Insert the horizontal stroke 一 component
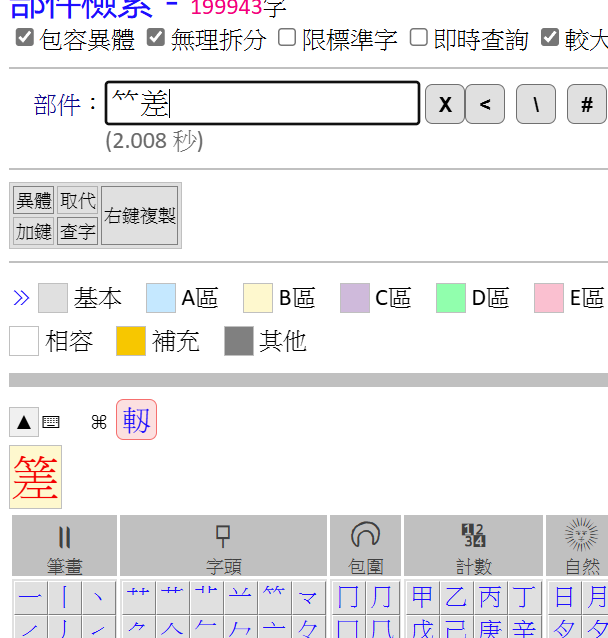Image resolution: width=608 pixels, height=638 pixels. [31, 598]
